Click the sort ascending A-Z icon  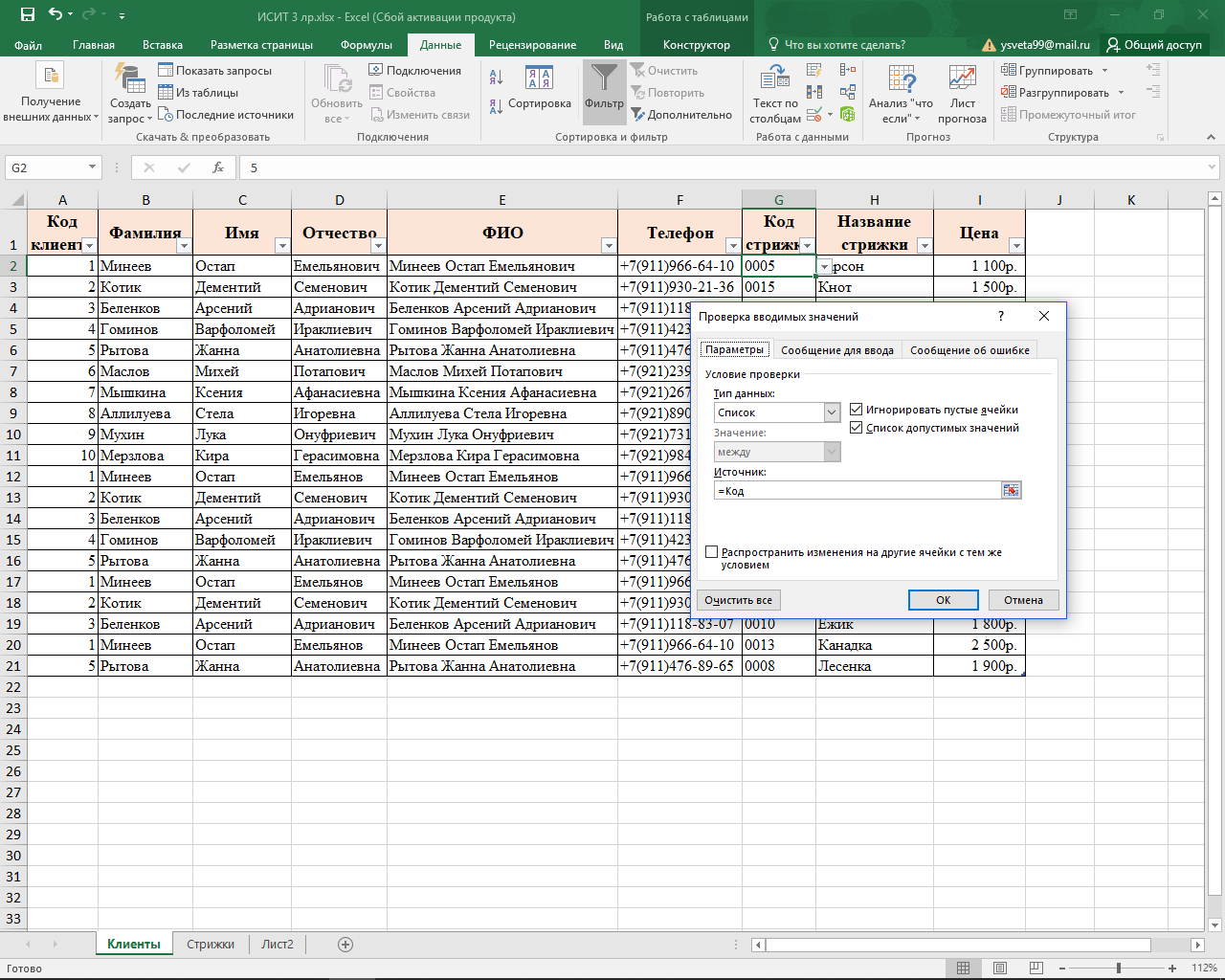(x=496, y=78)
